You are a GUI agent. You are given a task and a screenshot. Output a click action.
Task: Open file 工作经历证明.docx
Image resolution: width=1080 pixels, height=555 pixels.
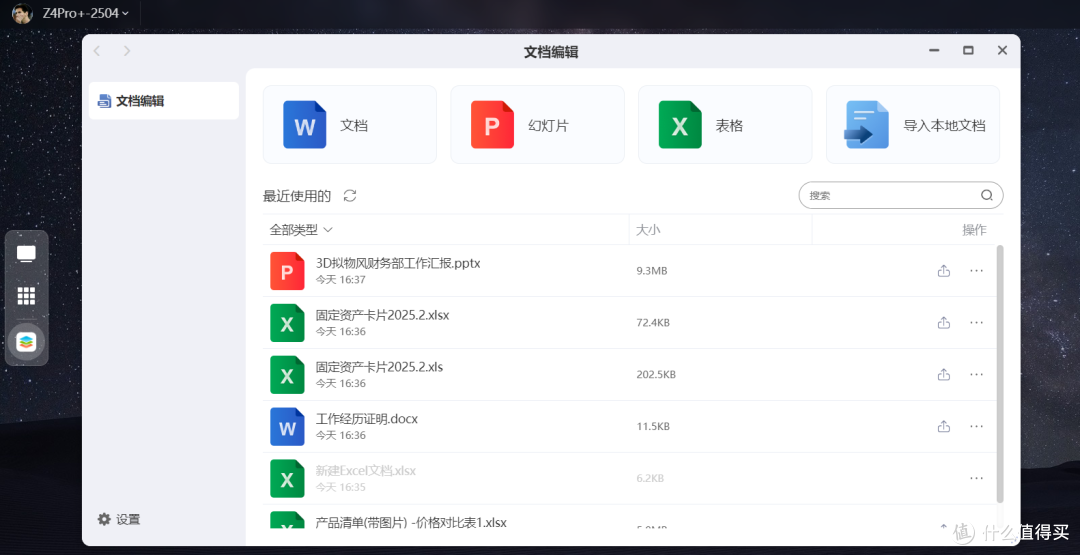click(366, 419)
